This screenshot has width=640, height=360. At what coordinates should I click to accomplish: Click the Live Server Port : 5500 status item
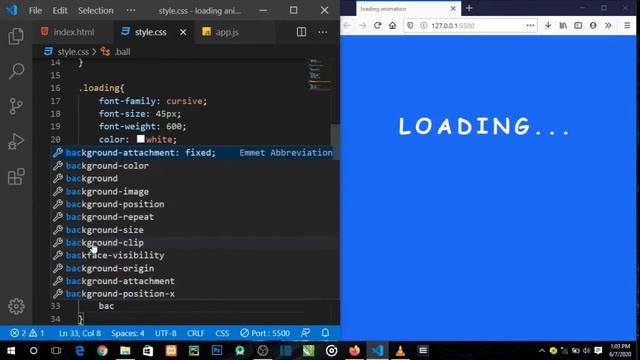point(265,333)
